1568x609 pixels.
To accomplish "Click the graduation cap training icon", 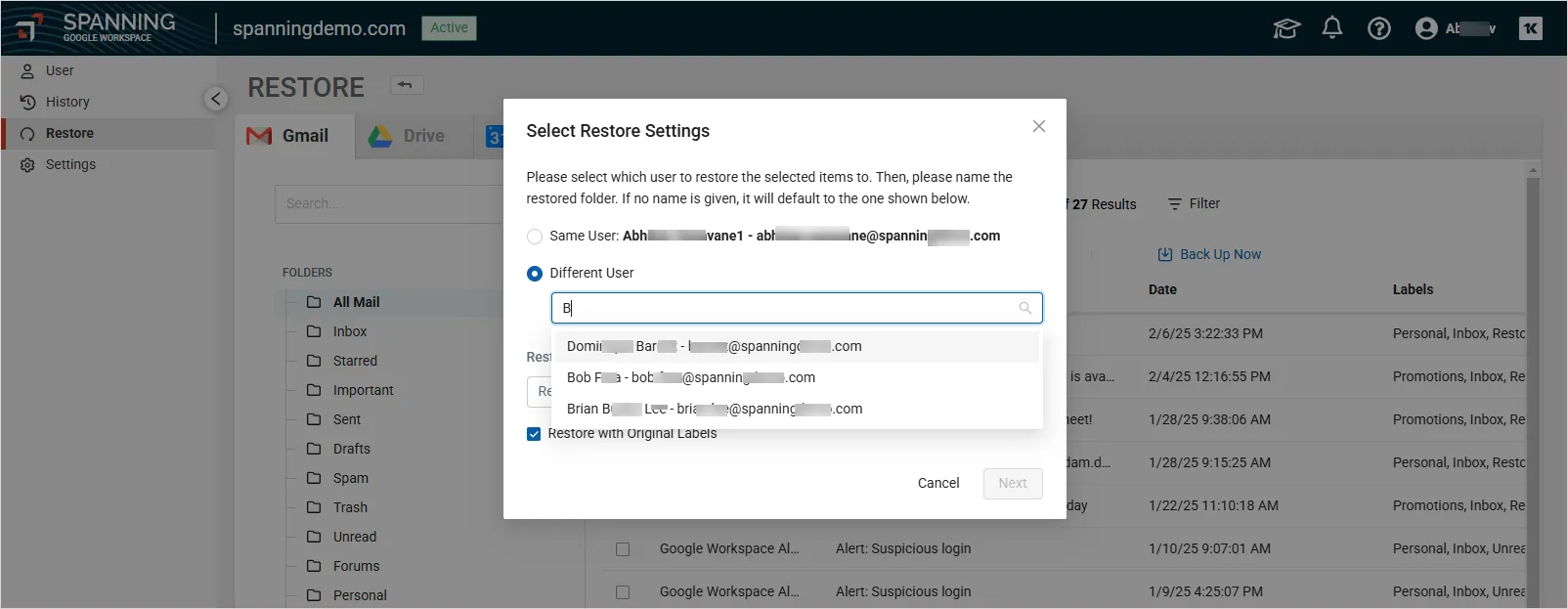I will pyautogui.click(x=1286, y=28).
